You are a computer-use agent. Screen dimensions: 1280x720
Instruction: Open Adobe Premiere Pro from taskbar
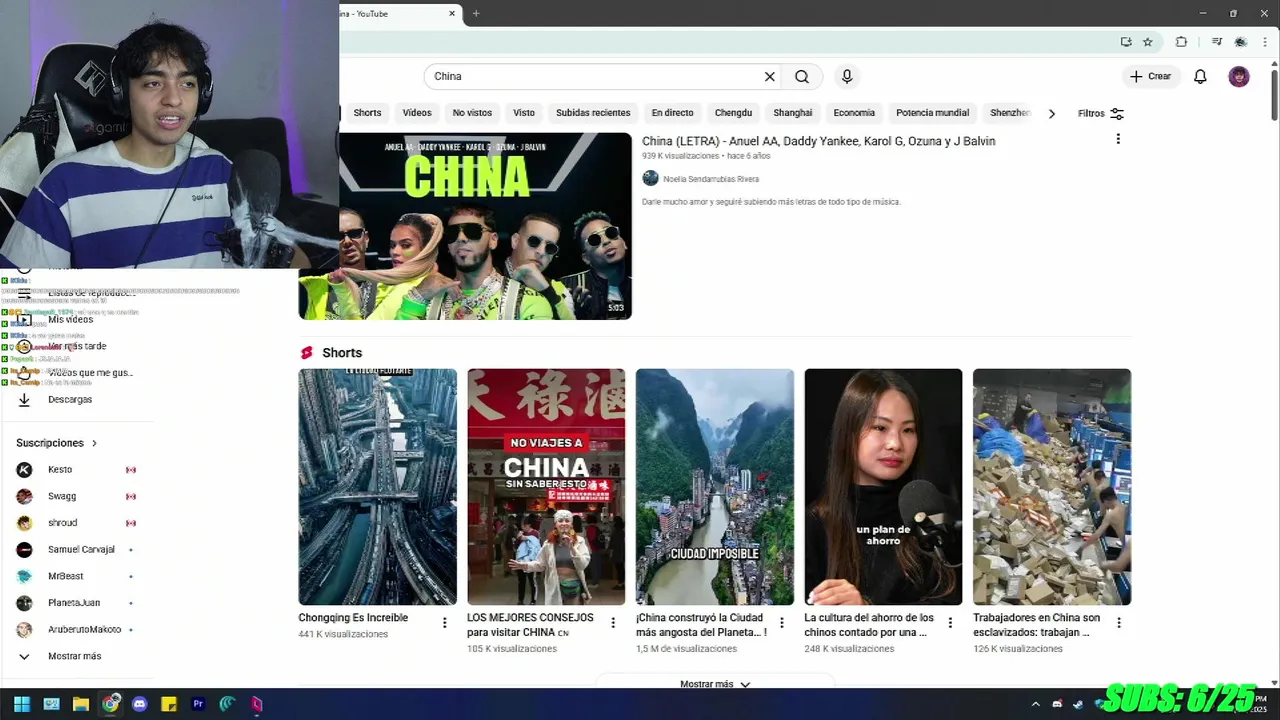click(198, 704)
